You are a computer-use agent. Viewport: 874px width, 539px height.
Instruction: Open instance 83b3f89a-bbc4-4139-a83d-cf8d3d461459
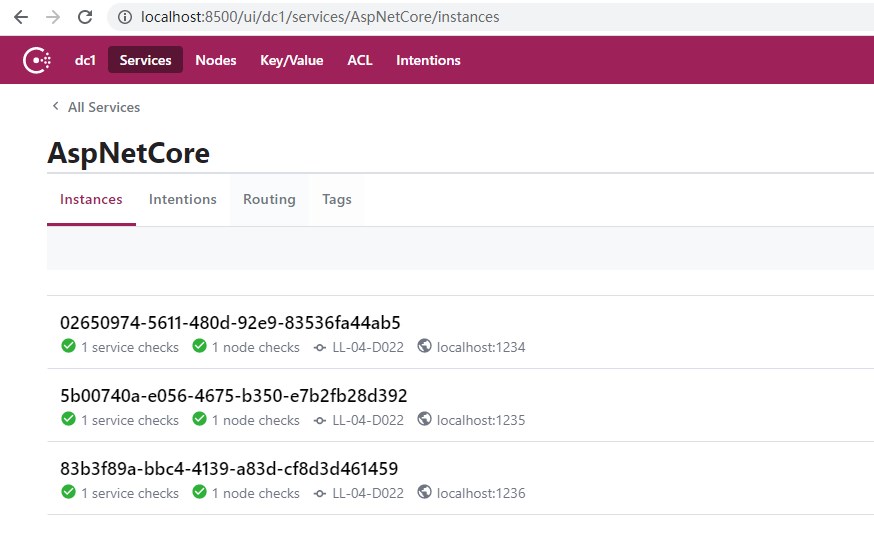tap(229, 469)
